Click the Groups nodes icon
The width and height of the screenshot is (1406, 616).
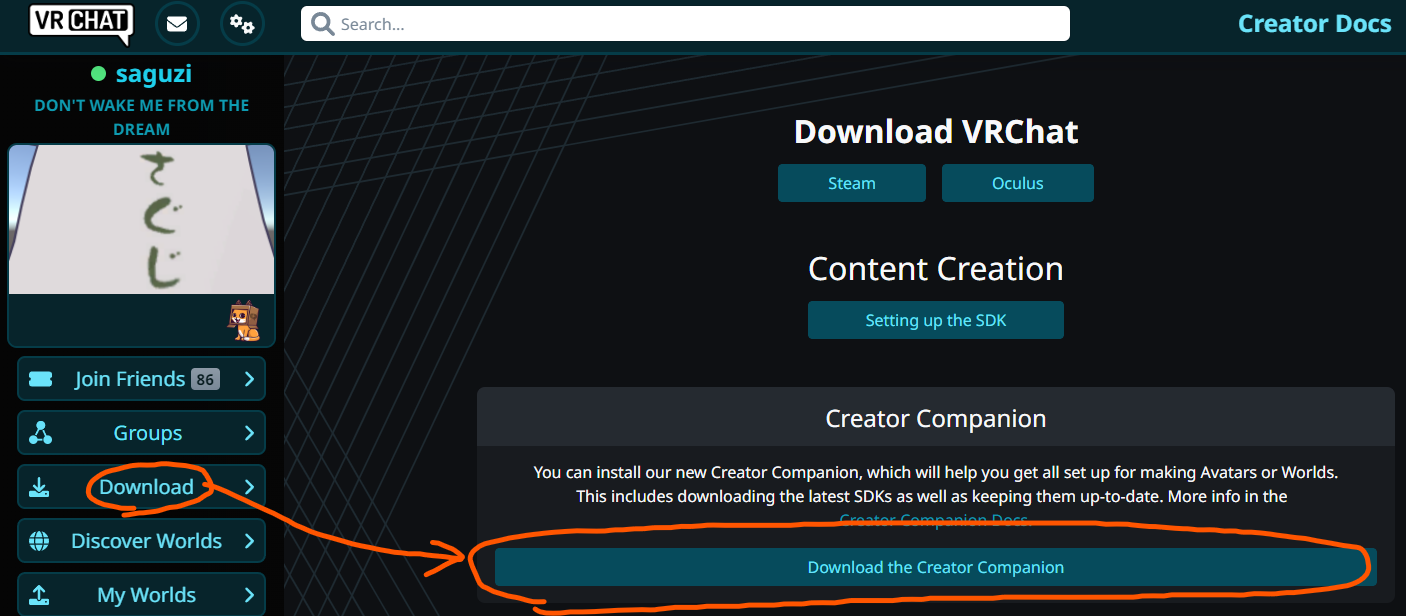coord(40,433)
